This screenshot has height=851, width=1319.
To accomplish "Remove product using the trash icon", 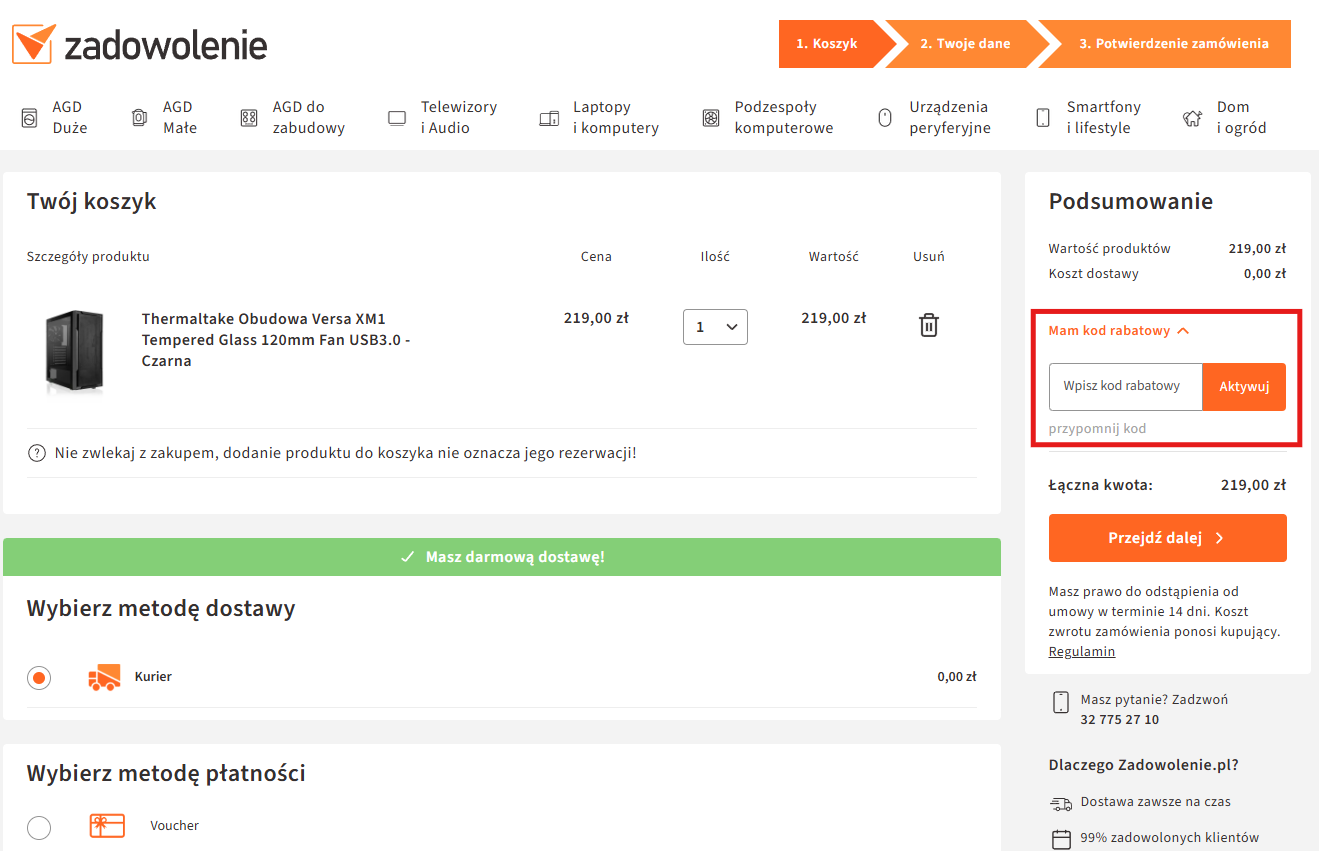I will click(x=929, y=325).
